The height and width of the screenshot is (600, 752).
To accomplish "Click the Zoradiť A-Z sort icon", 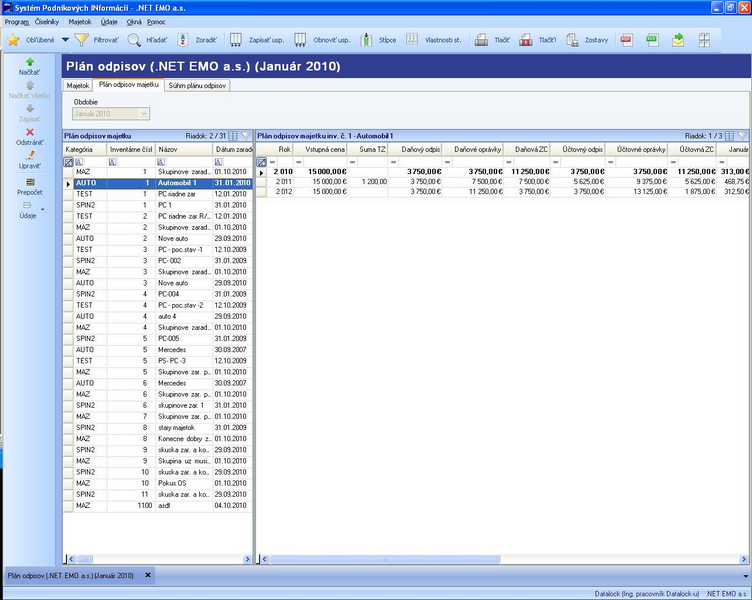I will (183, 40).
